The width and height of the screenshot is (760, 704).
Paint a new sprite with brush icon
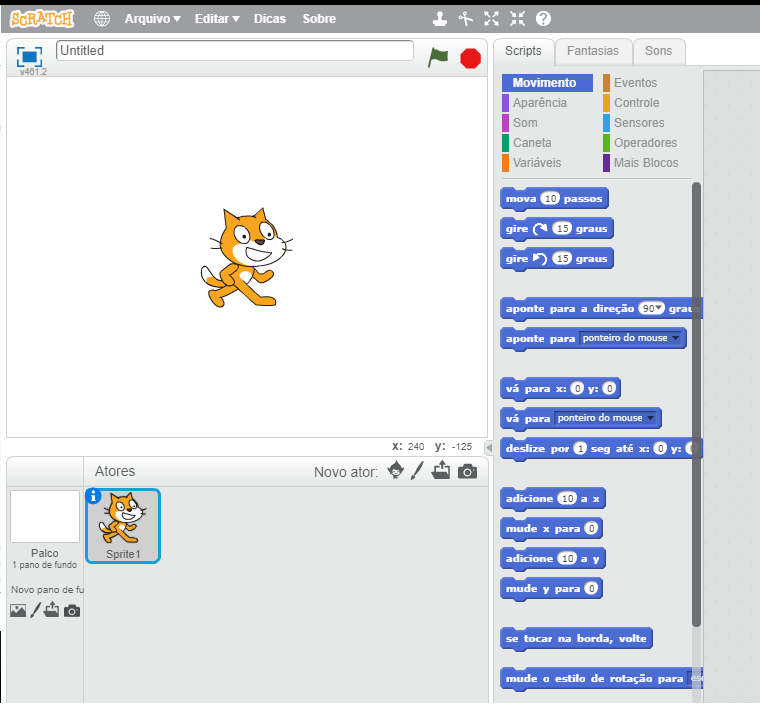[x=418, y=471]
